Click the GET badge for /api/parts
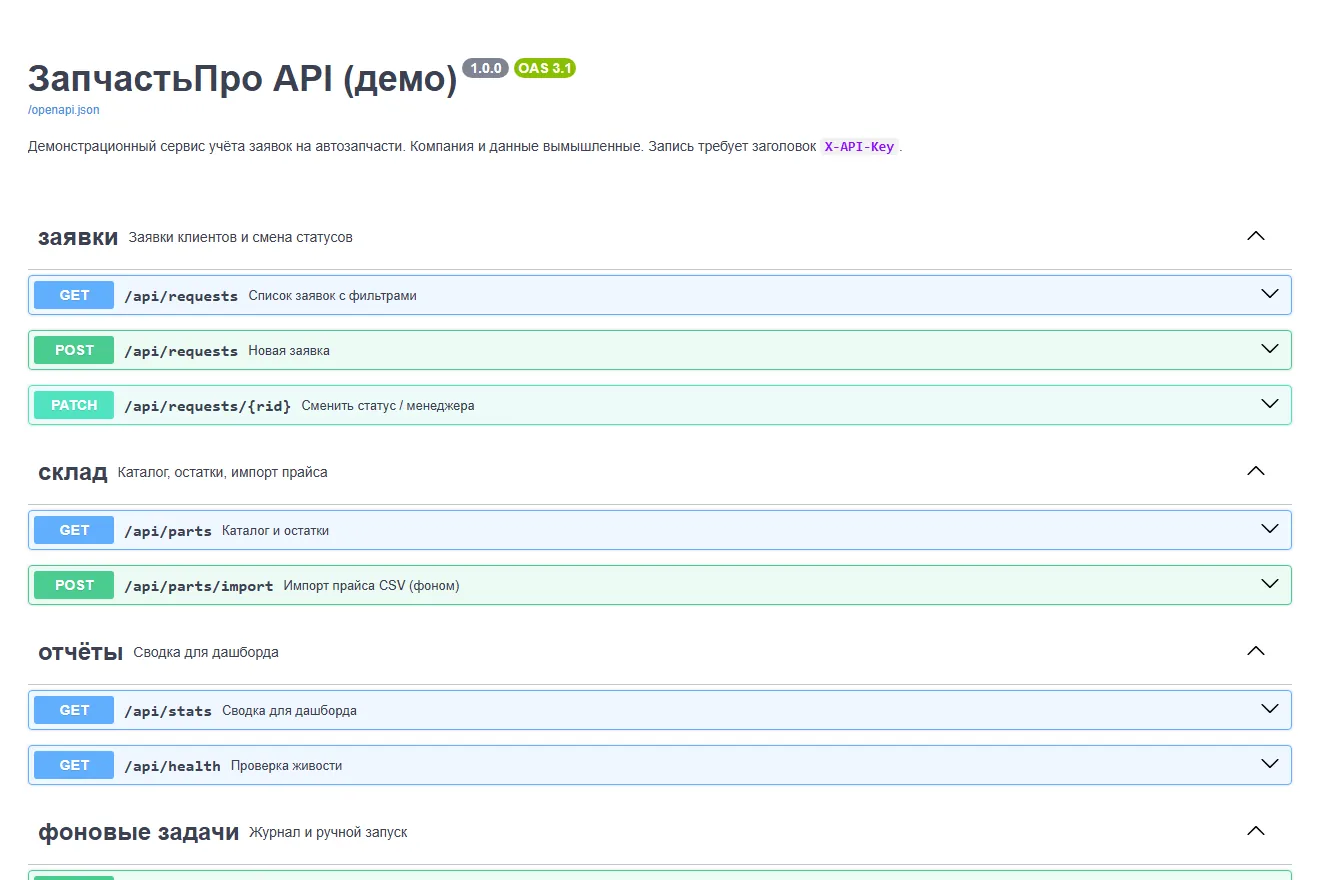 74,530
